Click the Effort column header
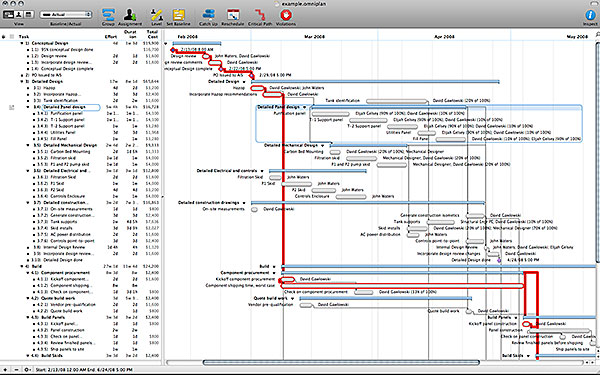This screenshot has height=375, width=600. pos(111,37)
